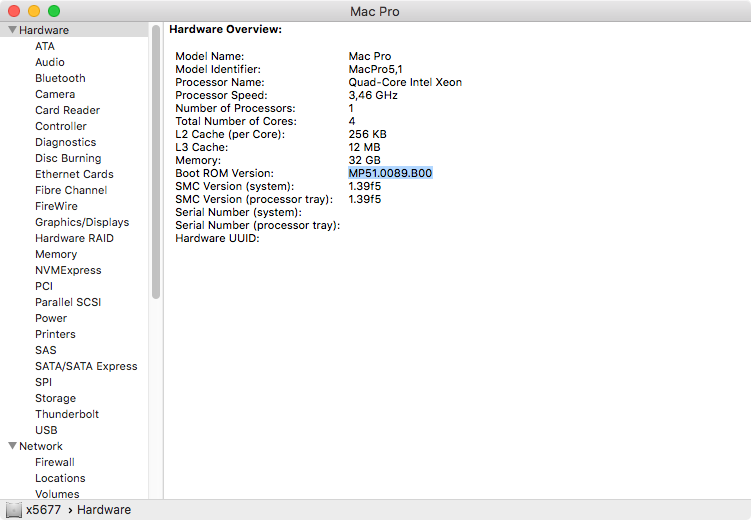Open the Ethernet Cards section
Image resolution: width=751 pixels, height=520 pixels.
[x=74, y=174]
